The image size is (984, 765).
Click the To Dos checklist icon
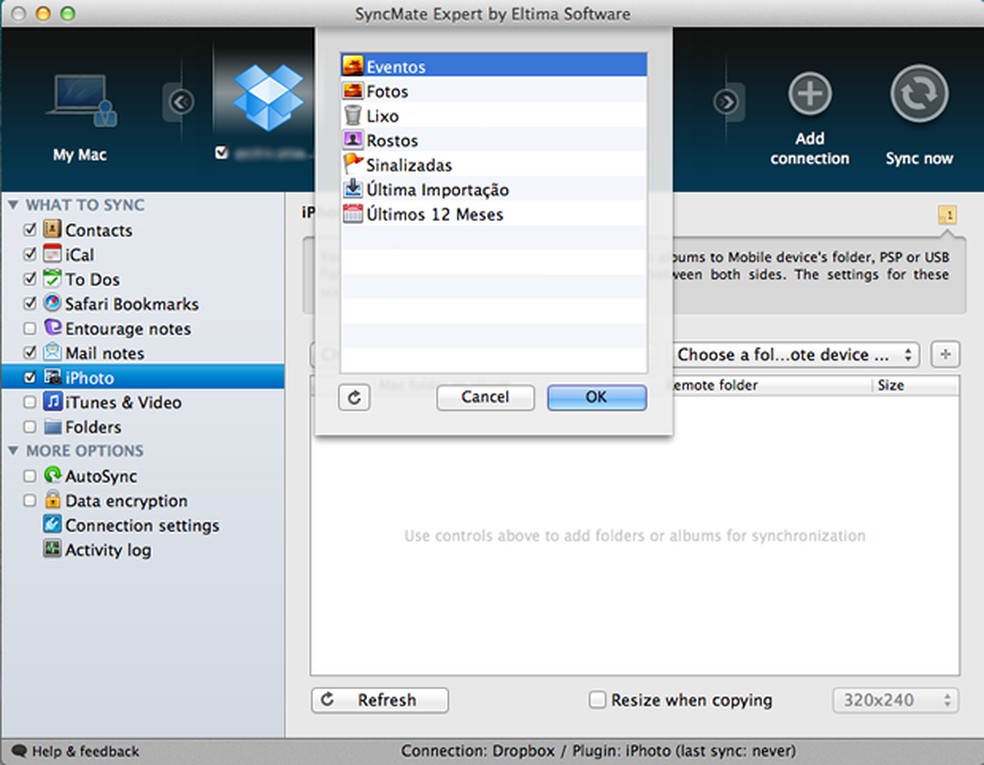point(52,278)
